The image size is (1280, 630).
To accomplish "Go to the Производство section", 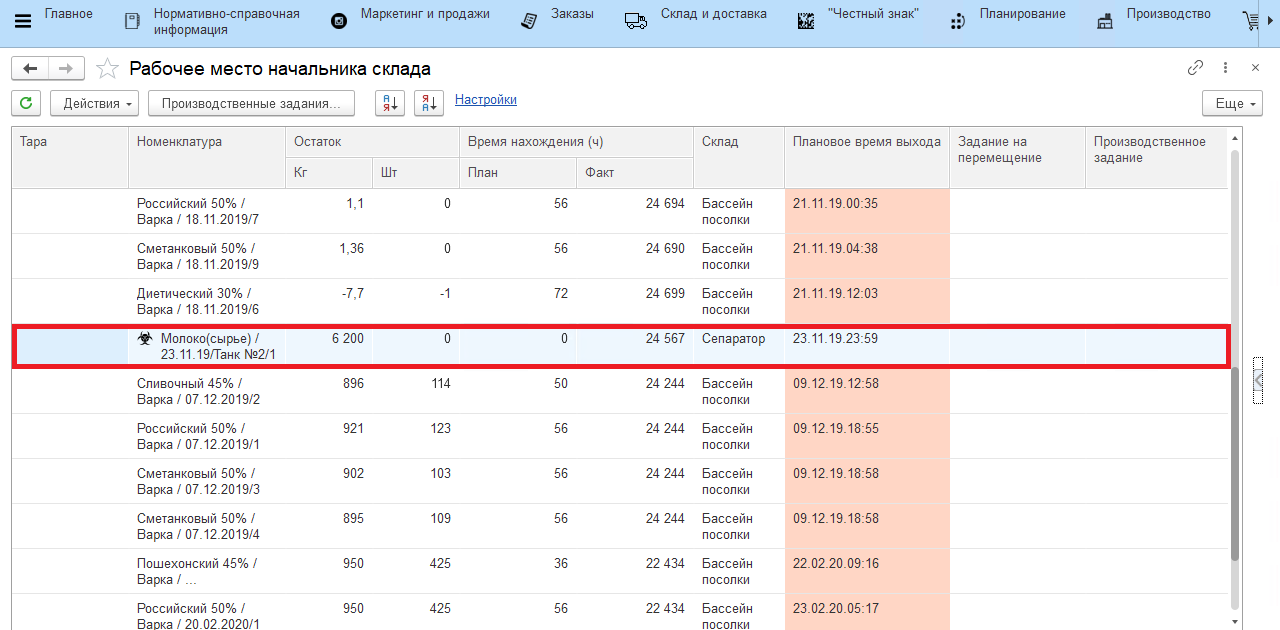I will pyautogui.click(x=1168, y=14).
